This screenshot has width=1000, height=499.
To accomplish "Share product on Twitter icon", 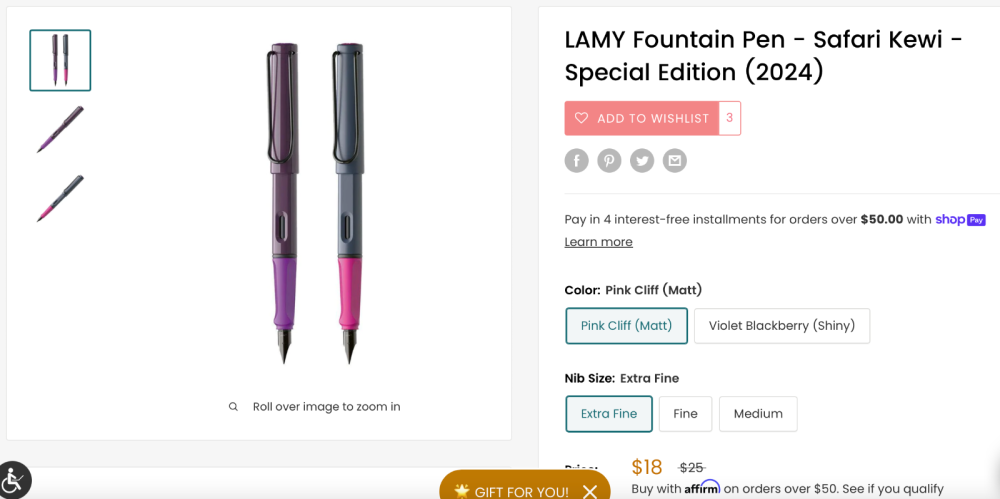I will [x=642, y=160].
